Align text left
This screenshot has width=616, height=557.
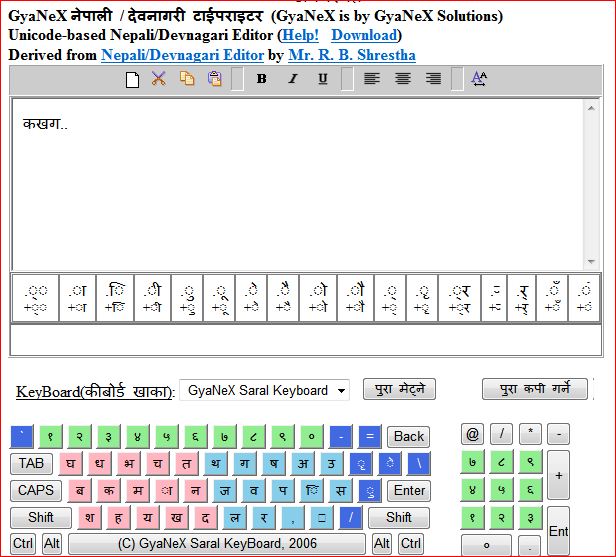pyautogui.click(x=372, y=79)
